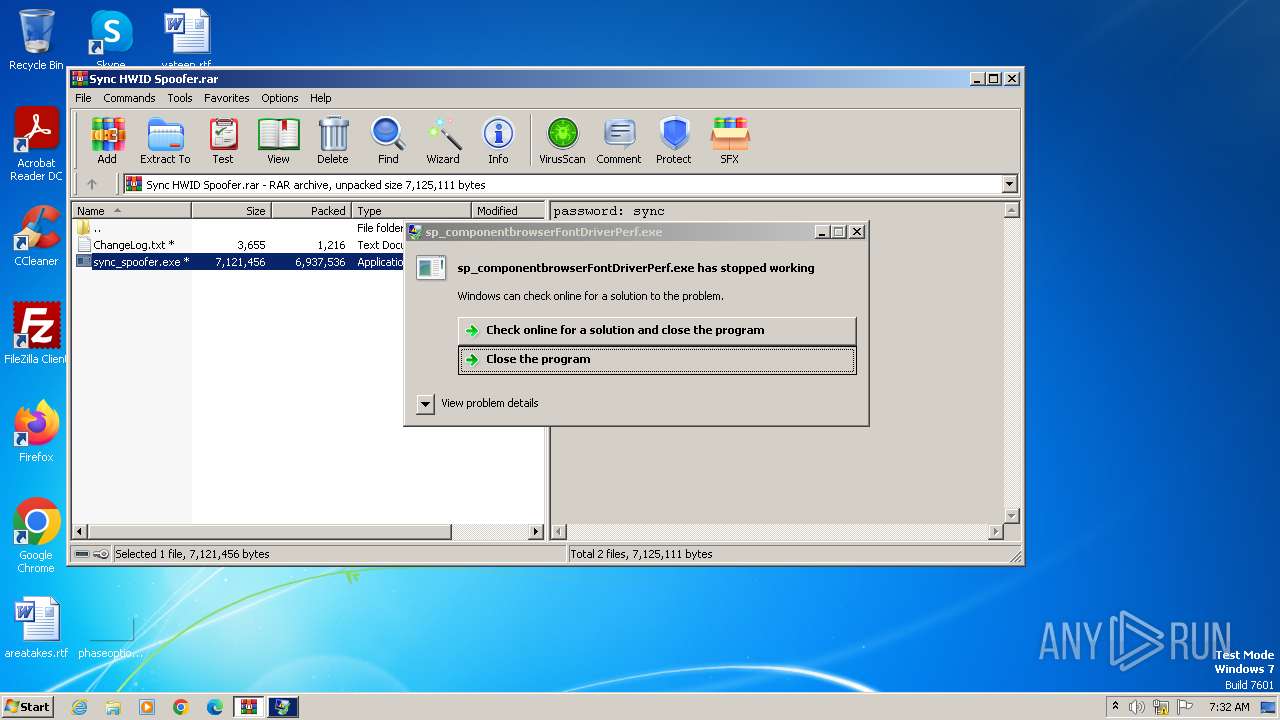Open volume control in system tray
The image size is (1280, 720).
[x=1137, y=707]
